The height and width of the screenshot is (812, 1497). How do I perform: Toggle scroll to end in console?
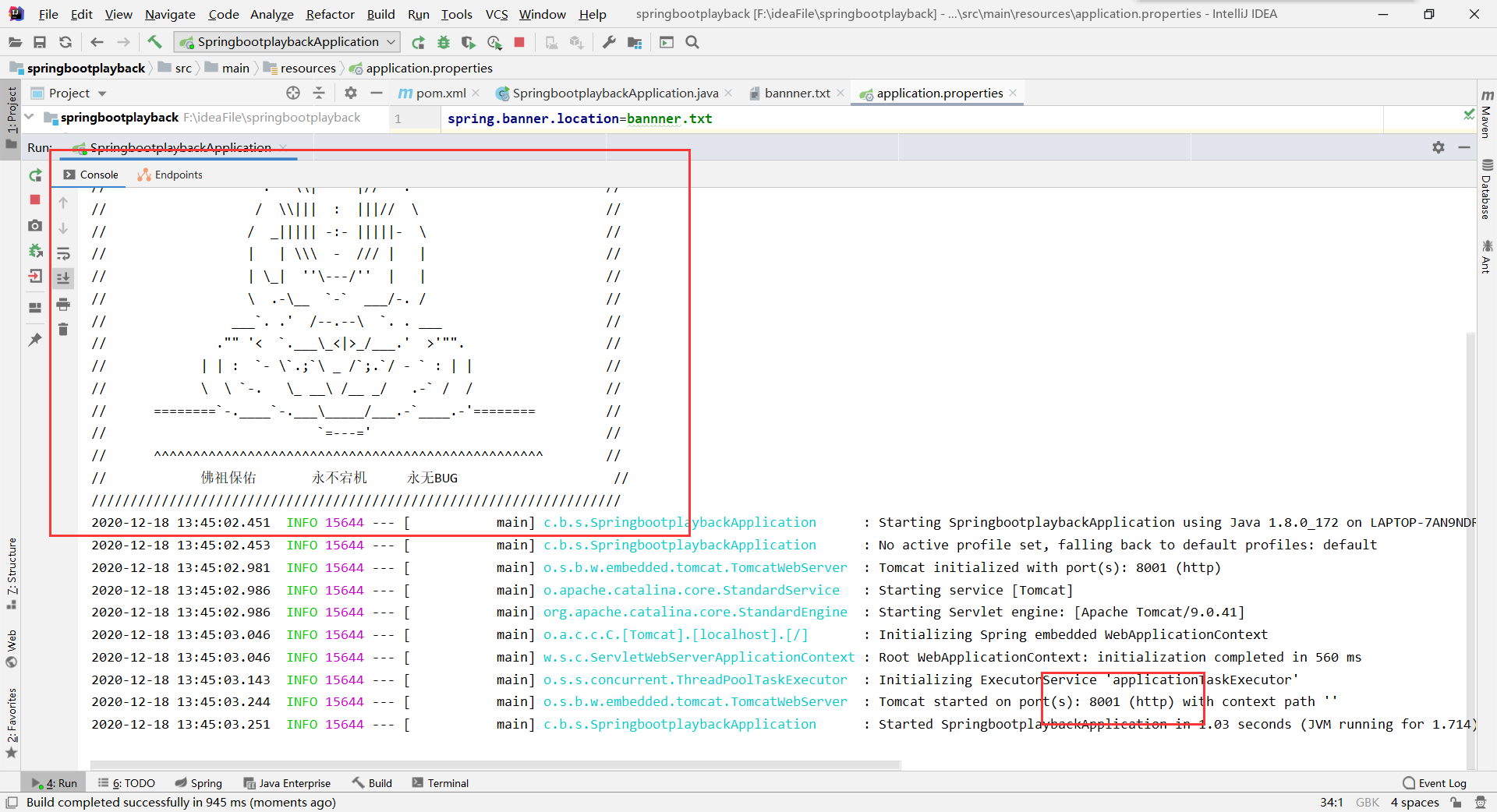pos(63,278)
